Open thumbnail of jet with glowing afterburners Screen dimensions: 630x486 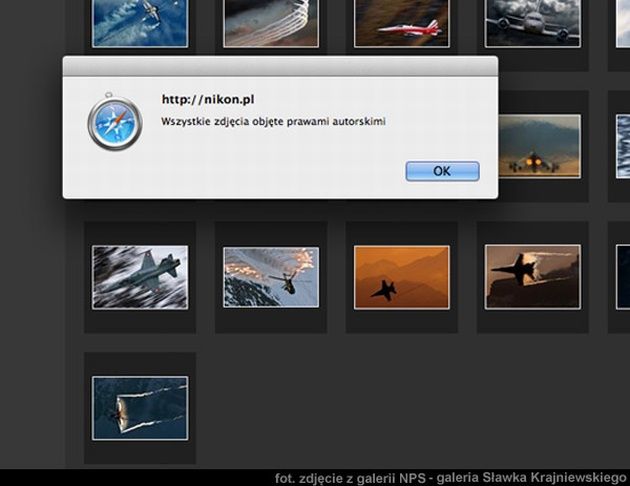(540, 146)
